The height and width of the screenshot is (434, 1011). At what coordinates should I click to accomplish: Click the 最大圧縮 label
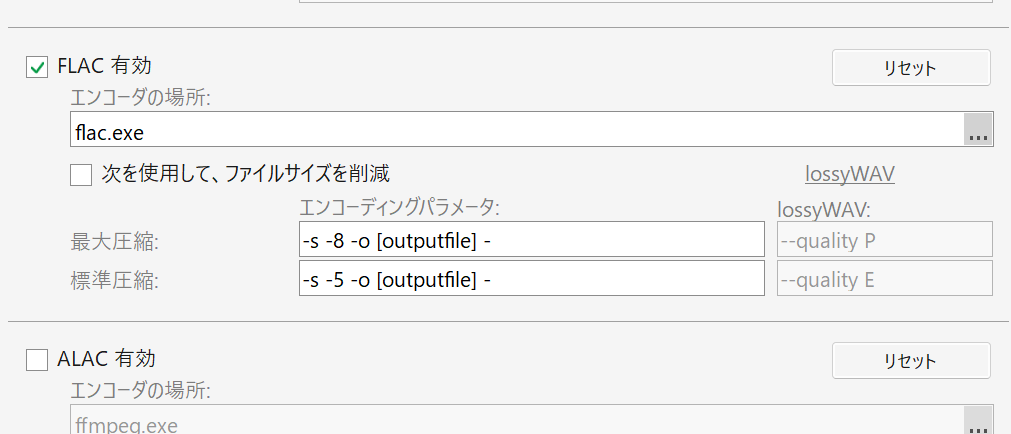point(109,242)
